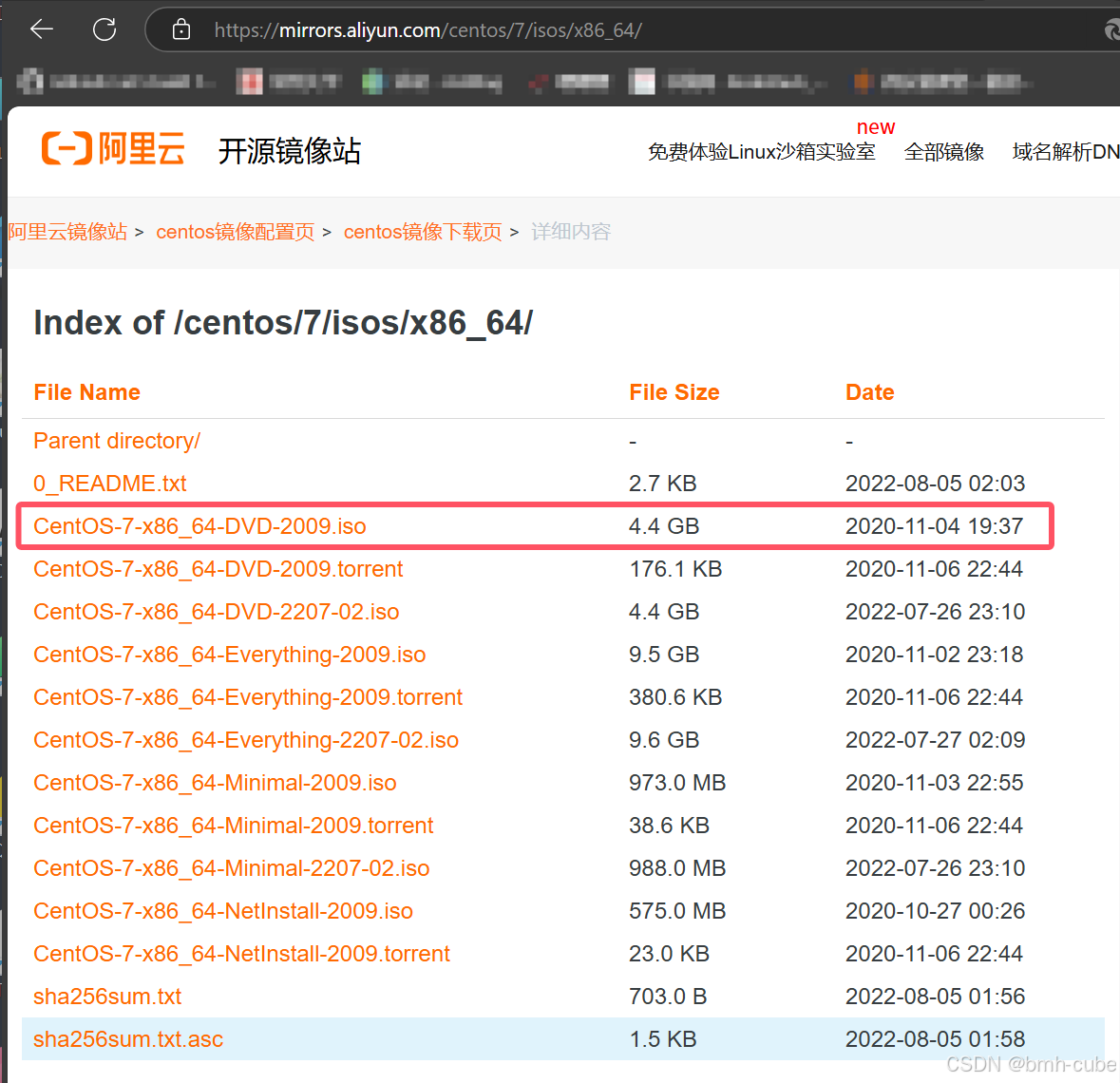This screenshot has height=1083, width=1120.
Task: Click the File Size column header
Action: [x=674, y=392]
